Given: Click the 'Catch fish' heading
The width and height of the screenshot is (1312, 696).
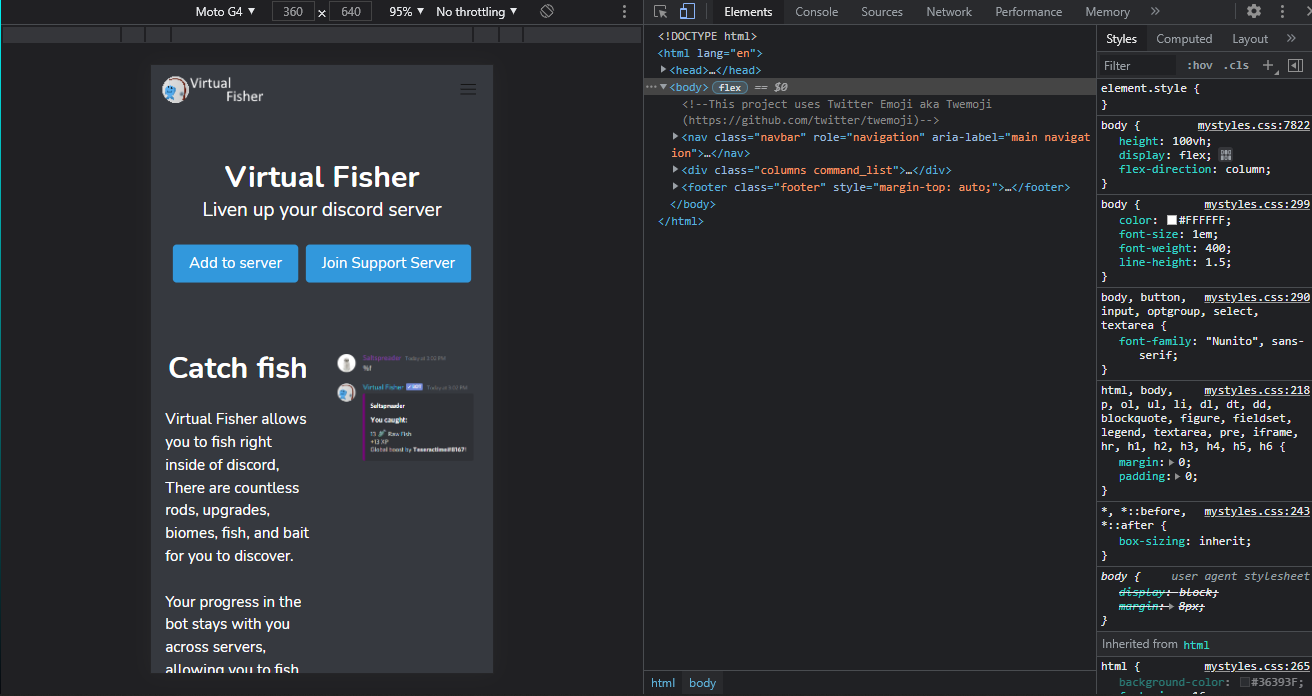Looking at the screenshot, I should point(237,368).
